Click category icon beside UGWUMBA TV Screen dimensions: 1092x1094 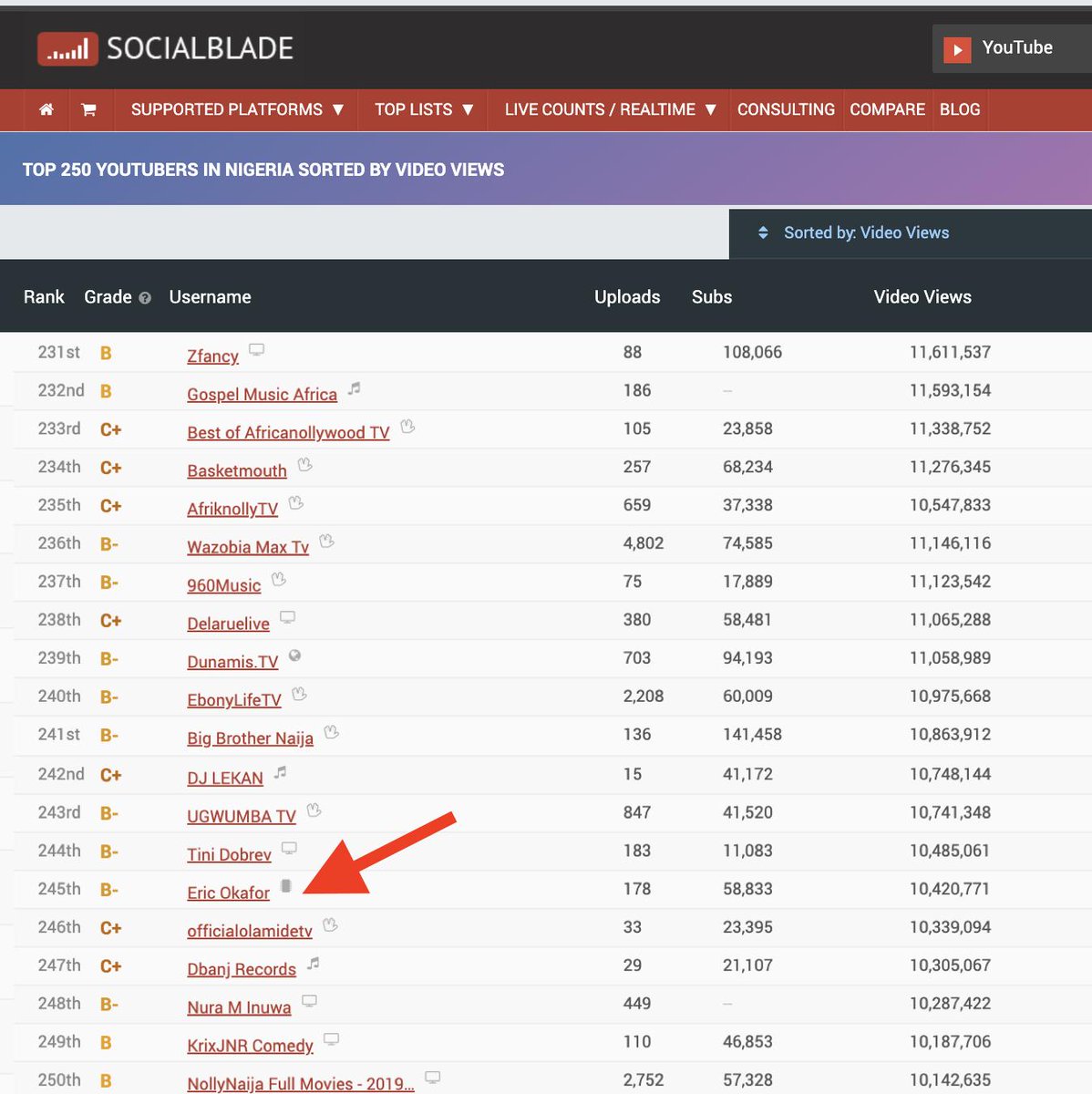click(x=314, y=810)
